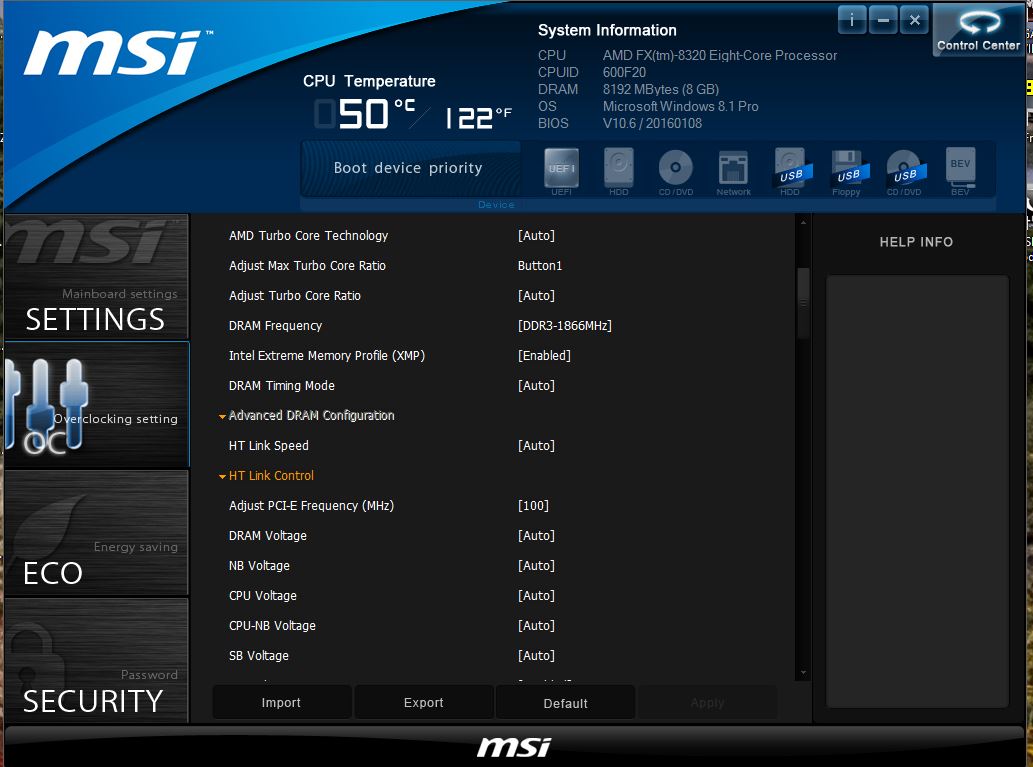The height and width of the screenshot is (767, 1033).
Task: Click the HELP INFO panel heading
Action: (x=916, y=242)
